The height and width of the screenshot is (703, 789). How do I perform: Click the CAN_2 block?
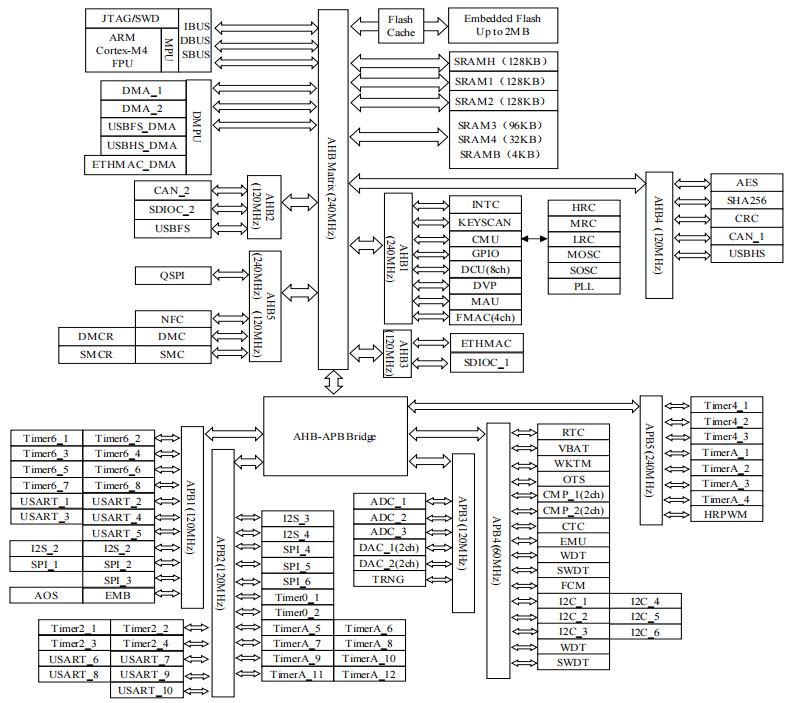pos(173,191)
